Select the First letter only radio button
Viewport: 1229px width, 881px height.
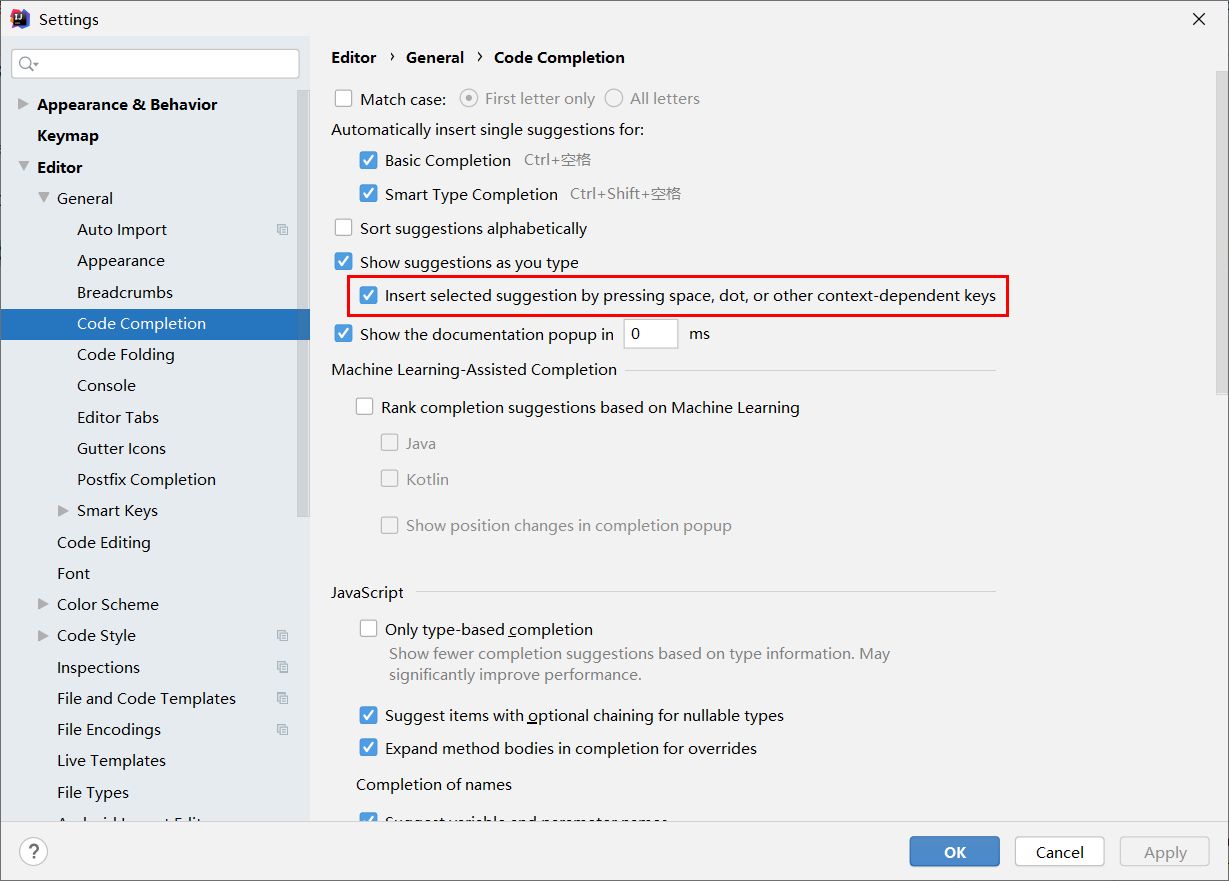point(468,98)
